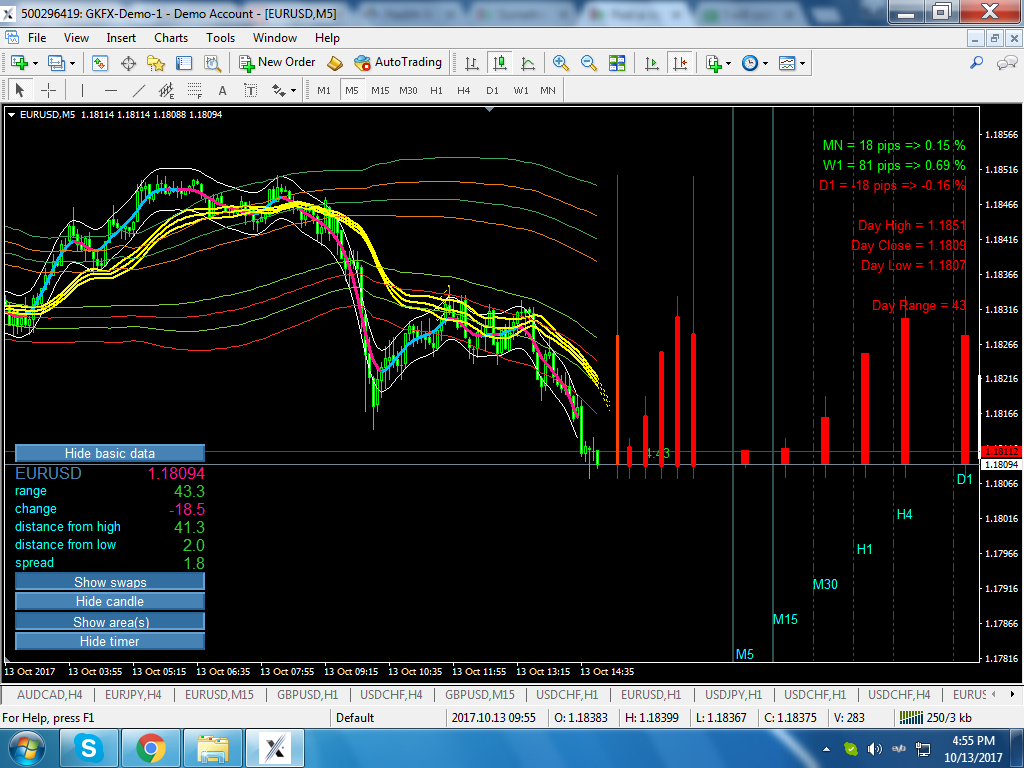The width and height of the screenshot is (1024, 768).
Task: Activate the H1 timeframe
Action: click(436, 90)
